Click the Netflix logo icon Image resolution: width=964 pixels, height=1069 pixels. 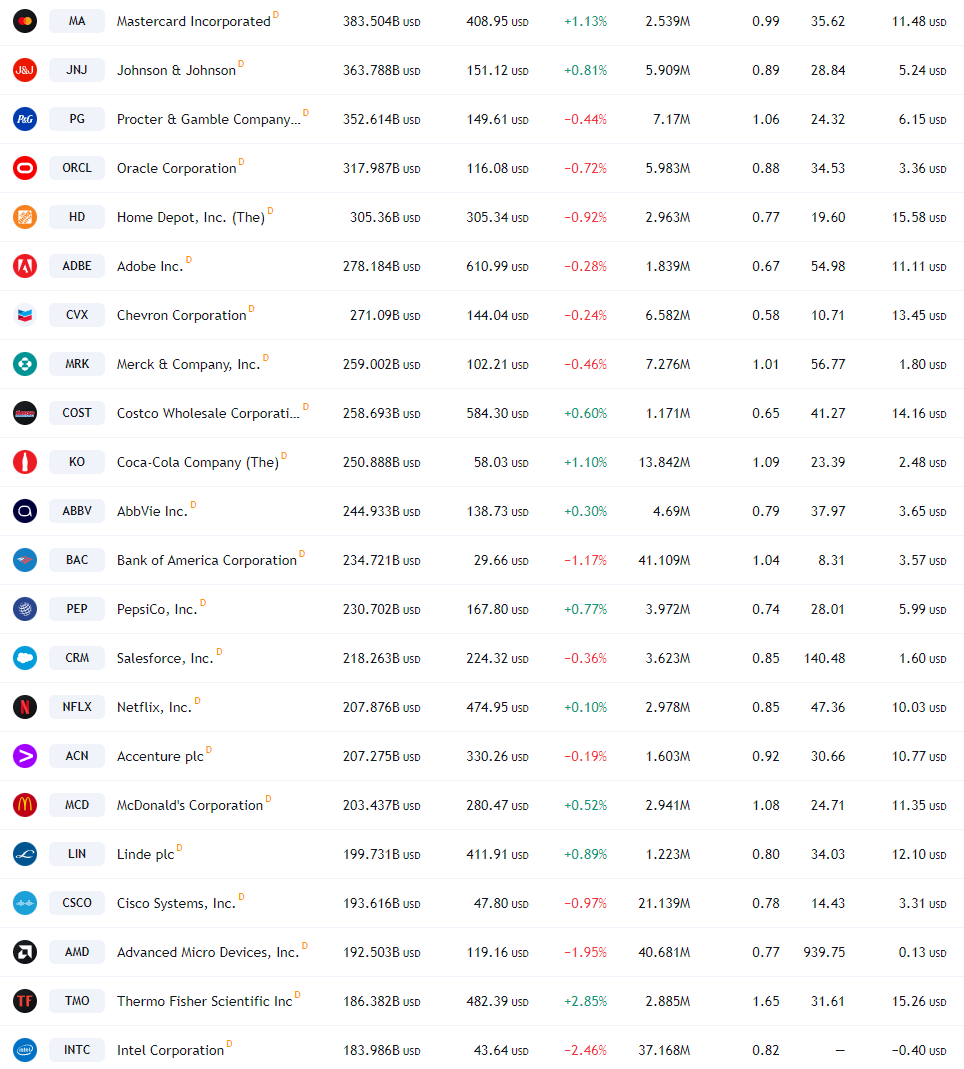tap(25, 707)
